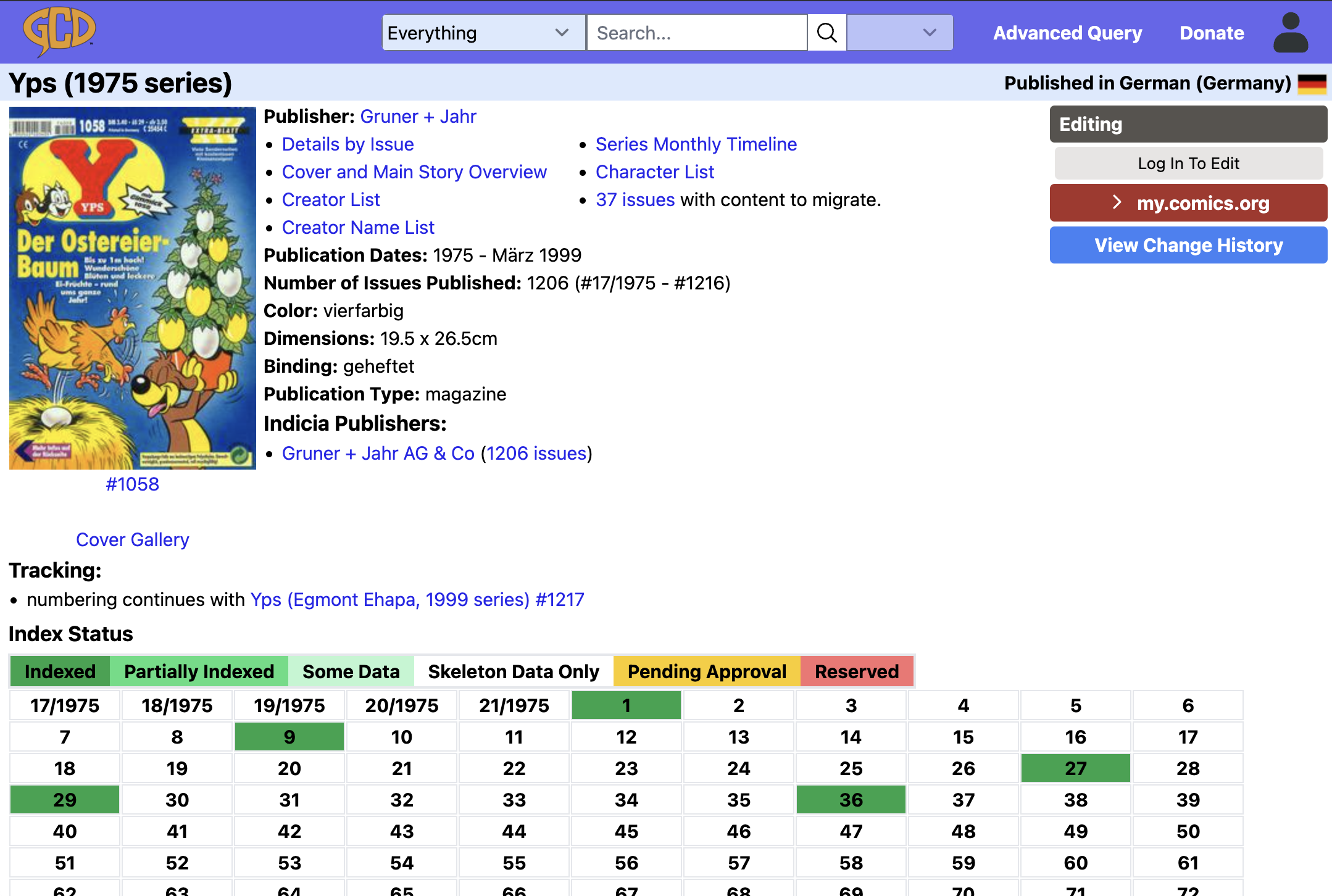The height and width of the screenshot is (896, 1332).
Task: Open the 37 issues link
Action: pos(635,200)
